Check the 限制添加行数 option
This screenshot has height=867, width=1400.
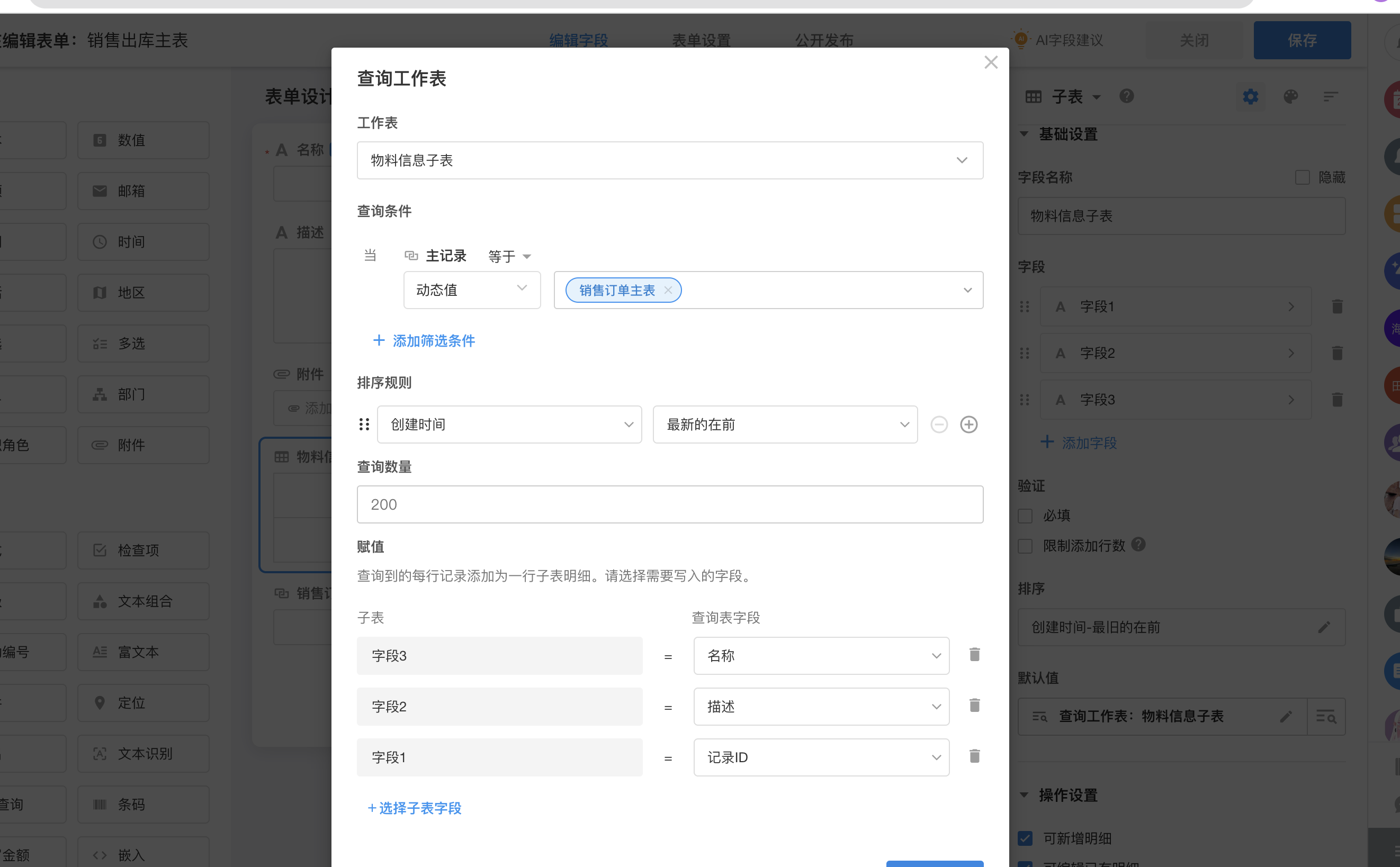click(x=1025, y=545)
